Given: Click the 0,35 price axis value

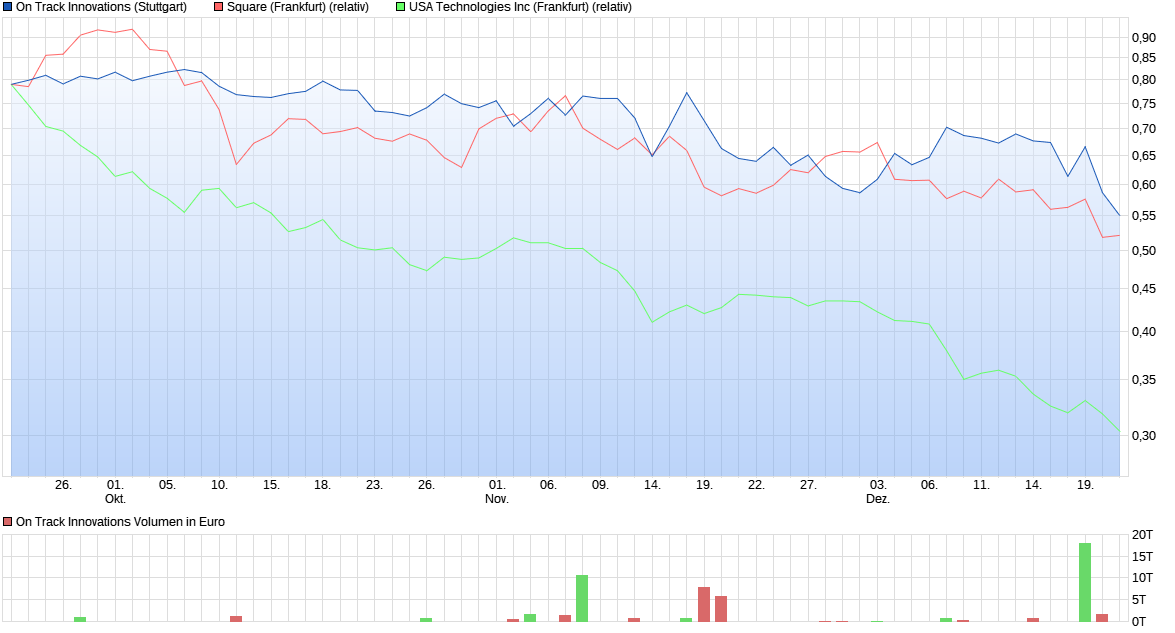Looking at the screenshot, I should pos(1144,380).
